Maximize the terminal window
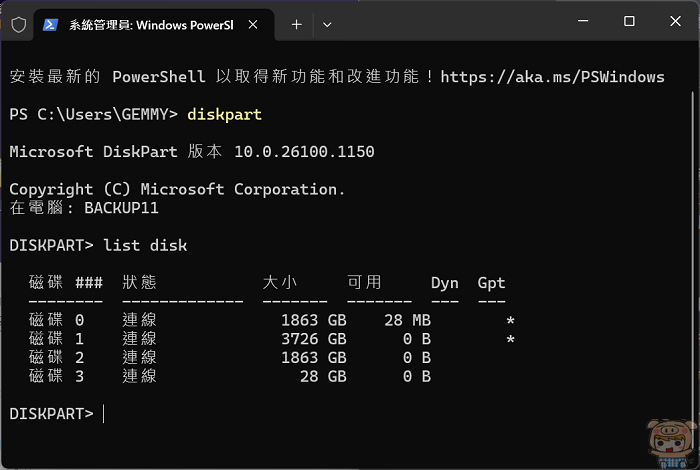This screenshot has height=470, width=700. point(629,21)
